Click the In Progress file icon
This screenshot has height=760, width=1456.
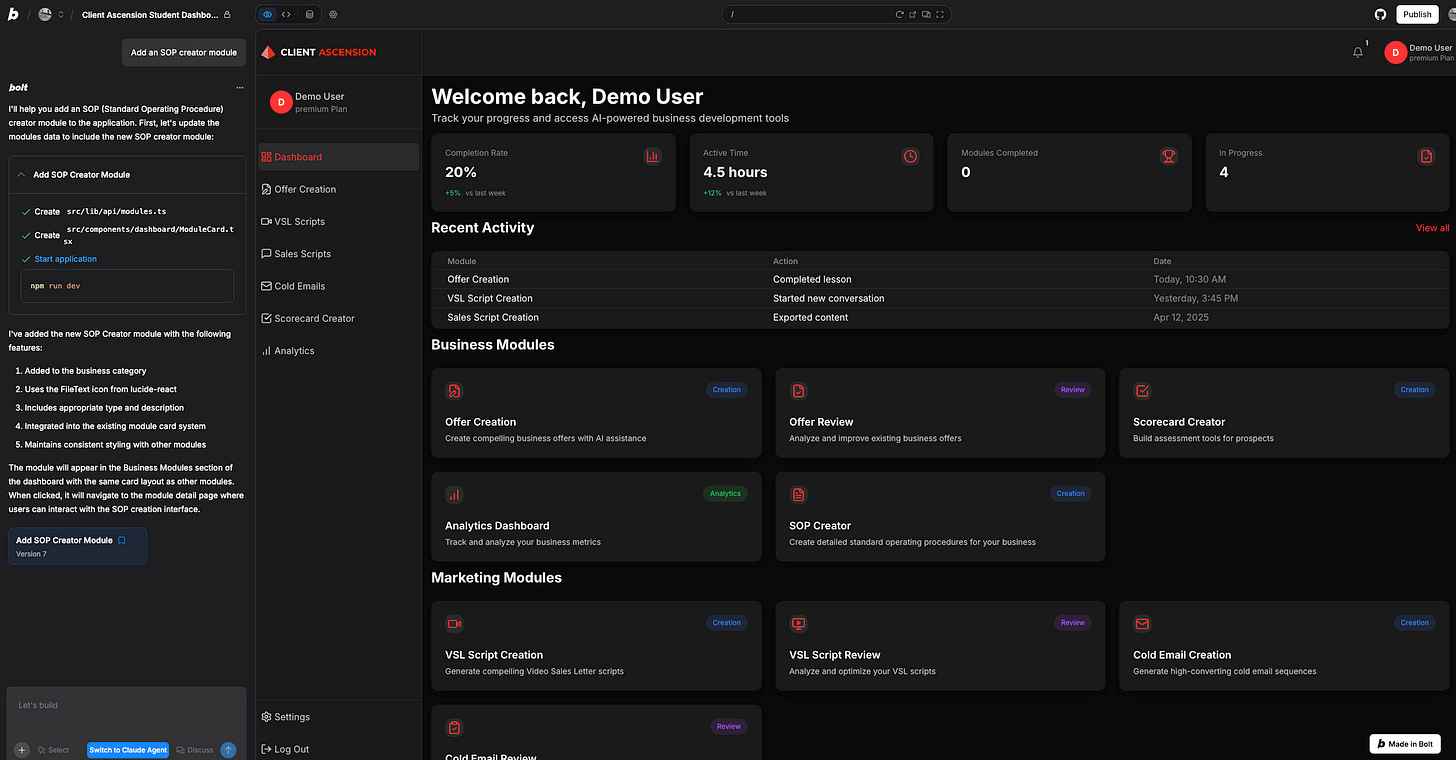[x=1426, y=156]
